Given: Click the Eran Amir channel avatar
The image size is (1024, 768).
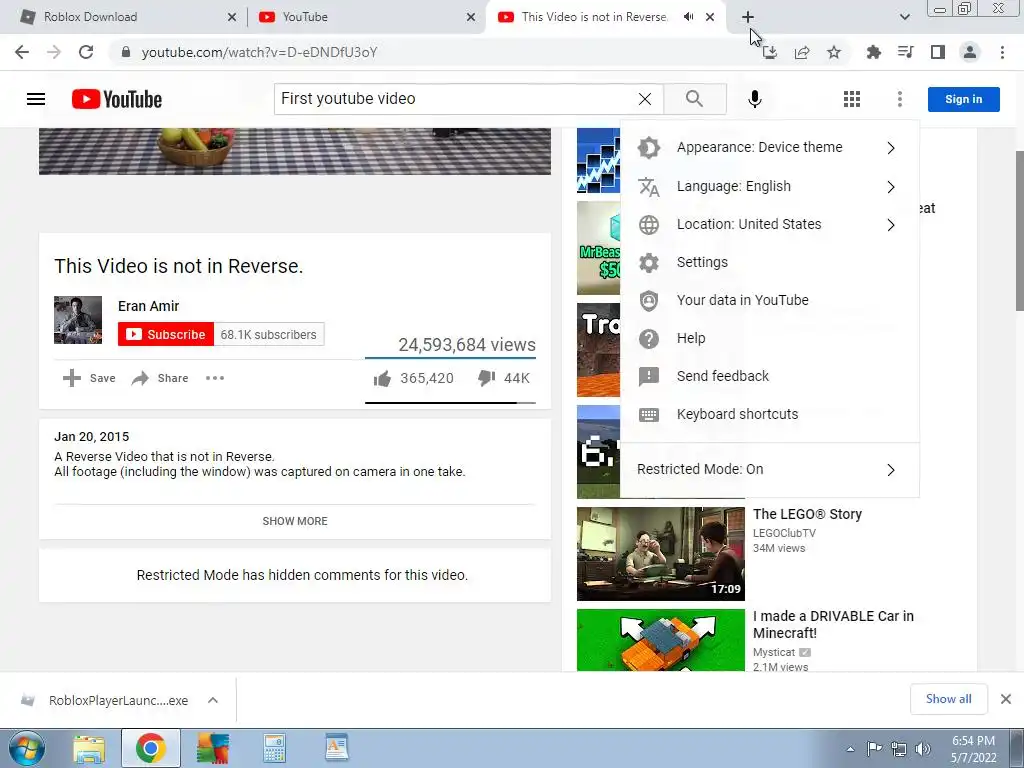Looking at the screenshot, I should coord(78,320).
